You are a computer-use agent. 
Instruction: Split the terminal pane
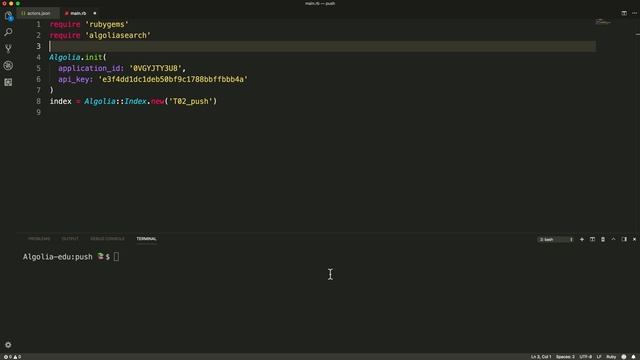tap(592, 239)
